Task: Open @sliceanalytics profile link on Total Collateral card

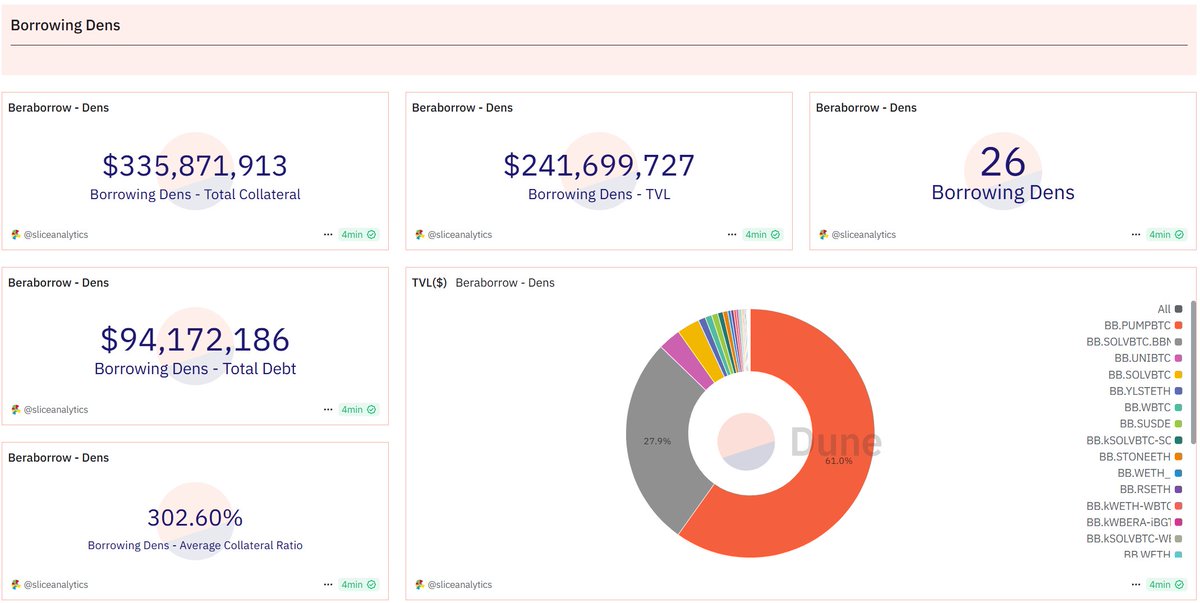Action: click(x=55, y=235)
